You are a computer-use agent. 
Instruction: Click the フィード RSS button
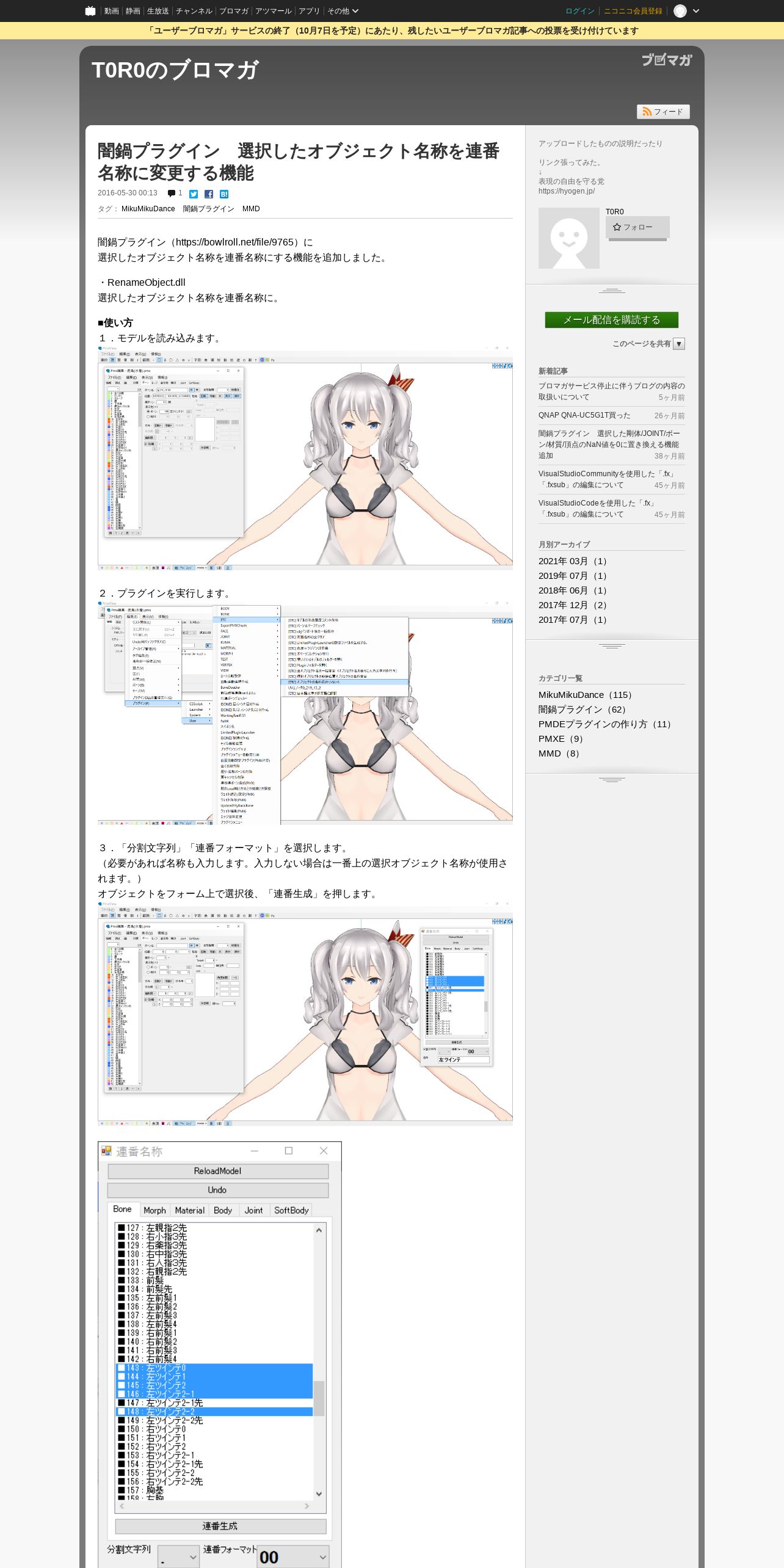(663, 112)
